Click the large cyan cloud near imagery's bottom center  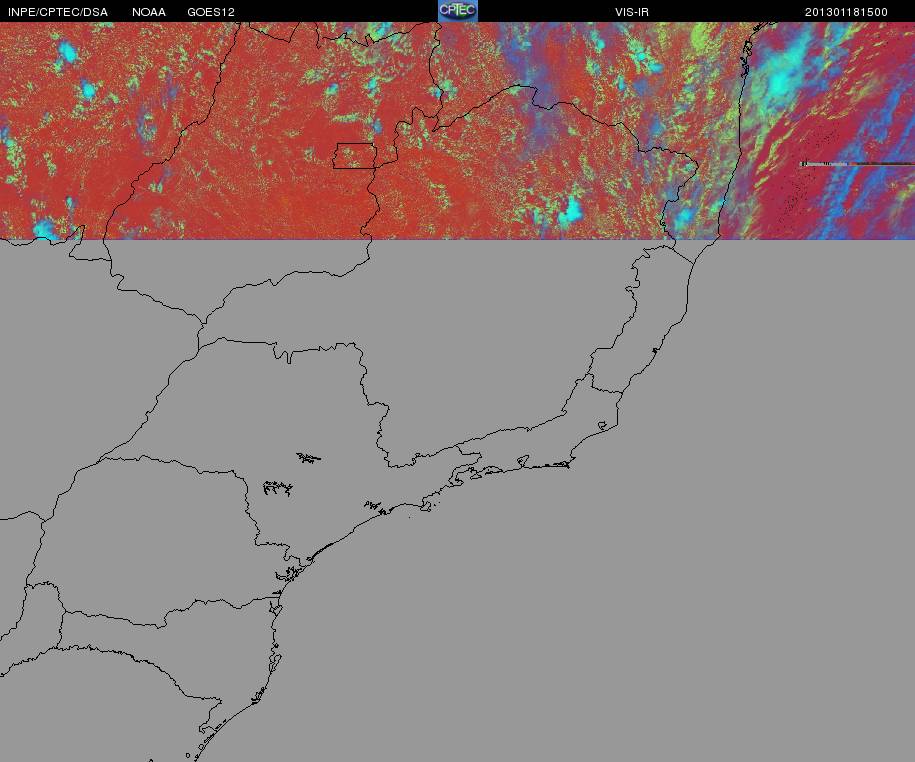tap(571, 211)
